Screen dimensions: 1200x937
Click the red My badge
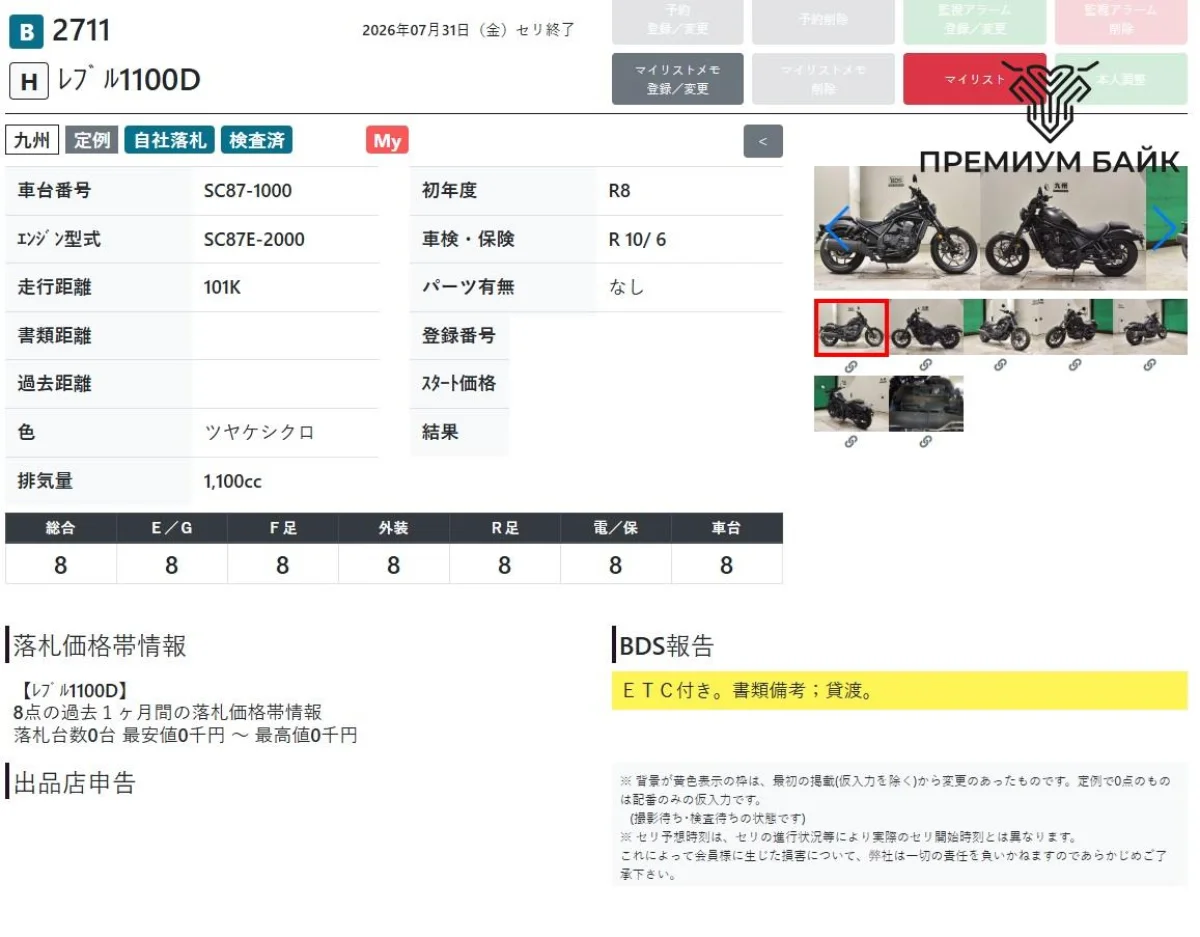[x=387, y=141]
